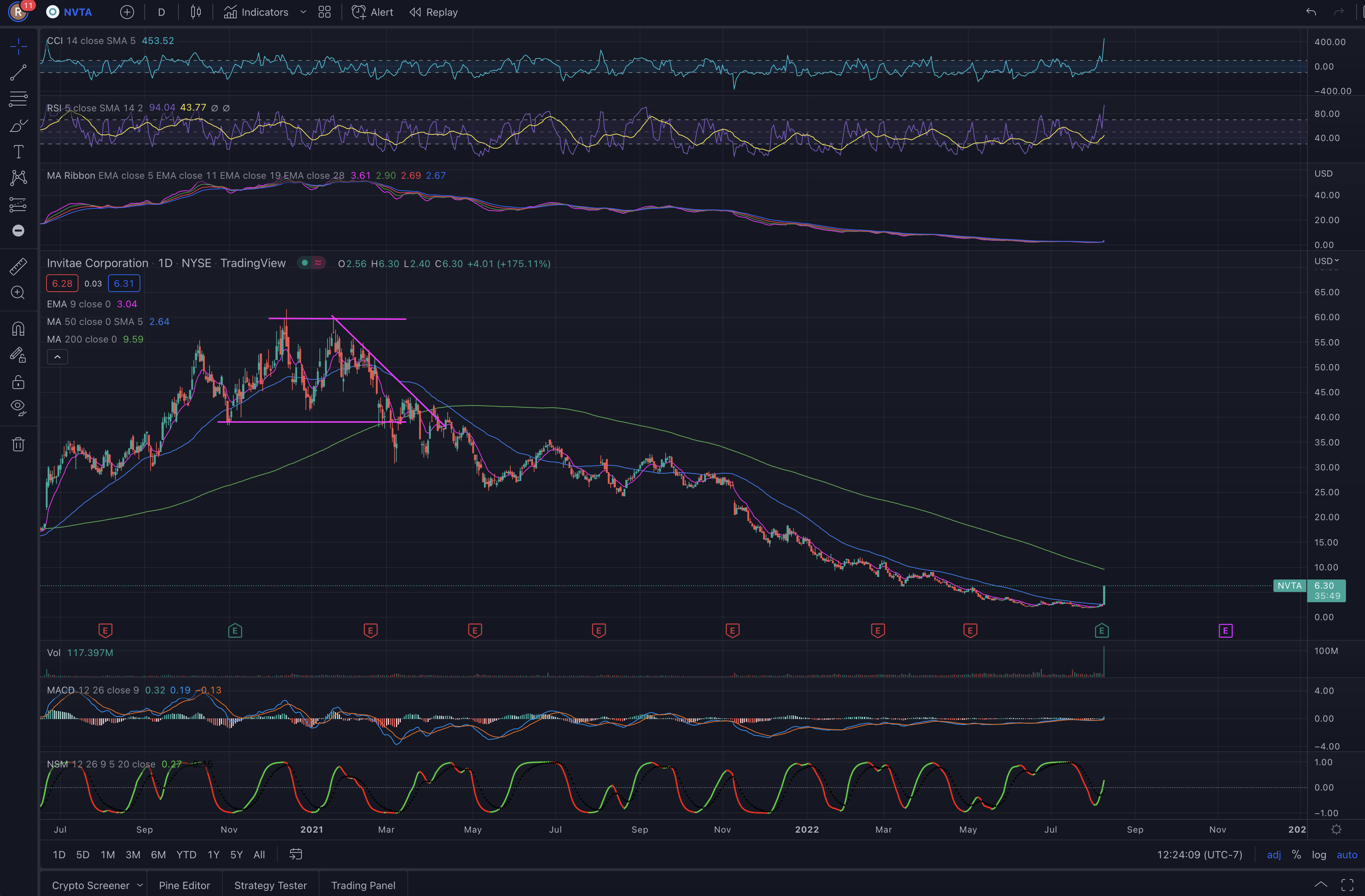
Task: Open the measure ruler tool
Action: coord(18,266)
